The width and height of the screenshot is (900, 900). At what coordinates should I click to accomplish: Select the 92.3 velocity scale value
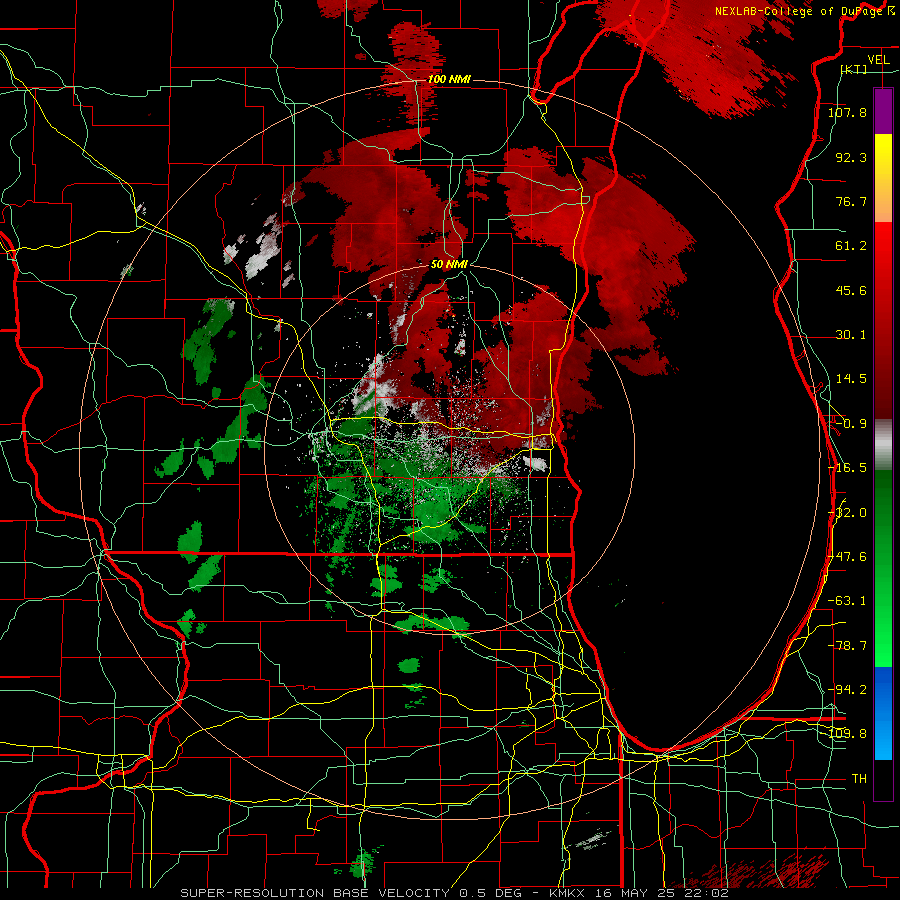tap(851, 157)
